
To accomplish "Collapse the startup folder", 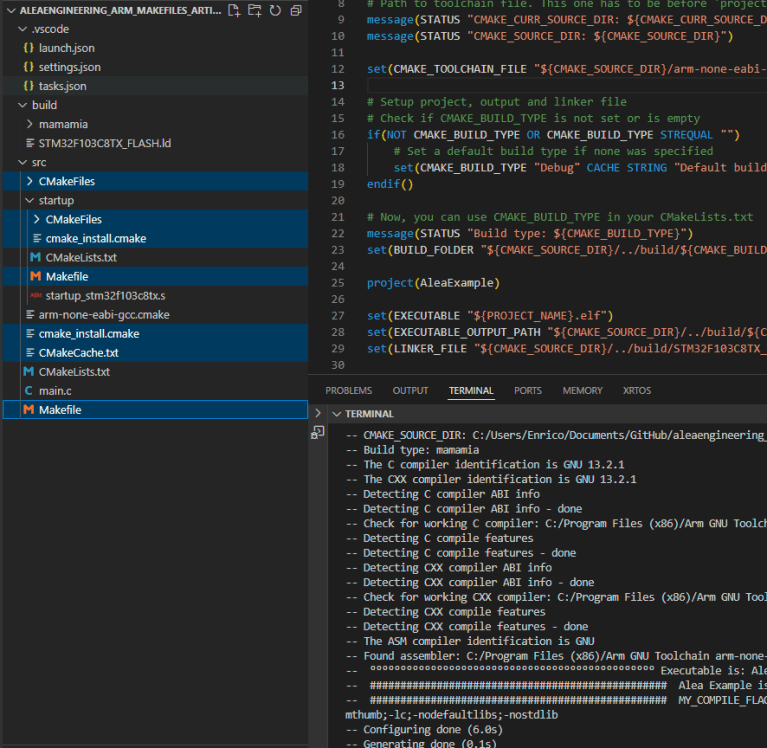I will pos(30,201).
